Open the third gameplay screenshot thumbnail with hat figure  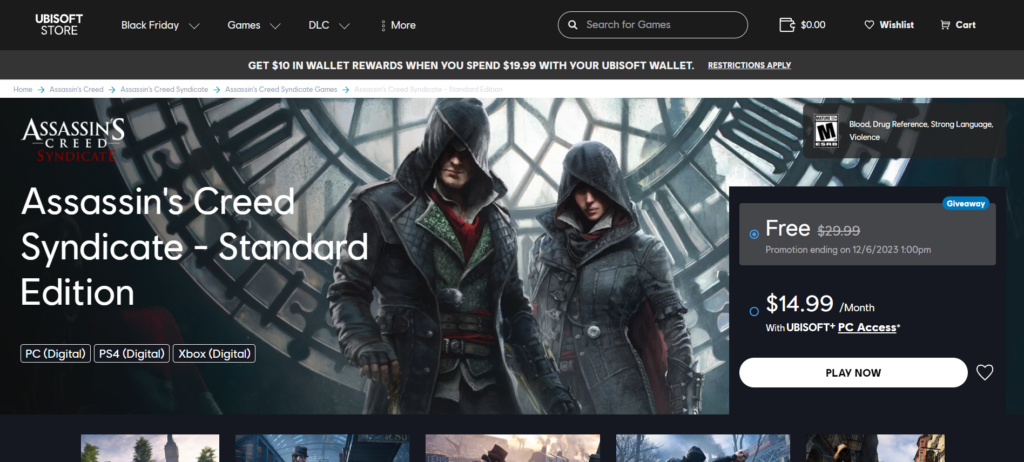pos(513,448)
